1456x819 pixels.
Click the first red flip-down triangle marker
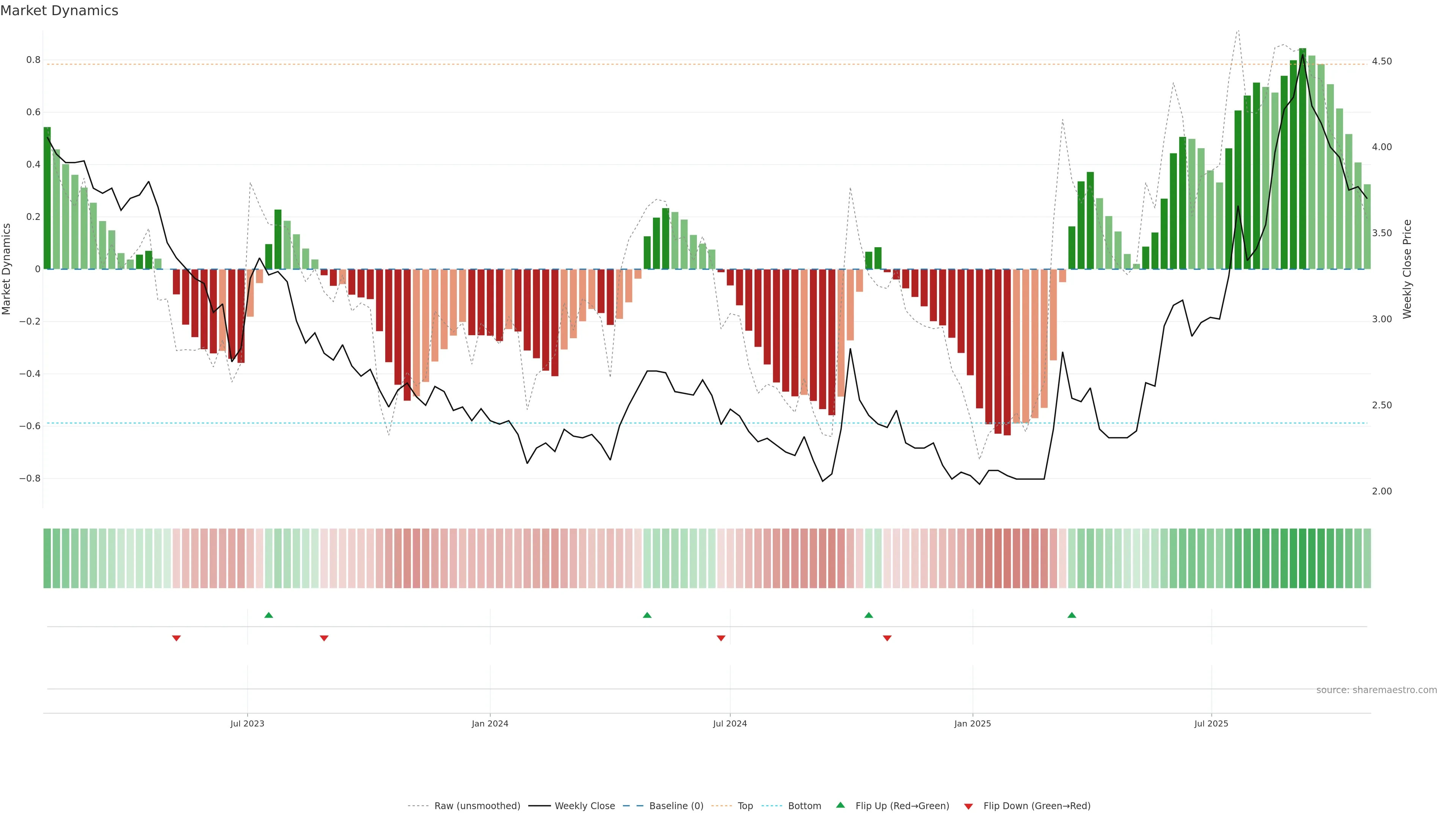pos(176,638)
